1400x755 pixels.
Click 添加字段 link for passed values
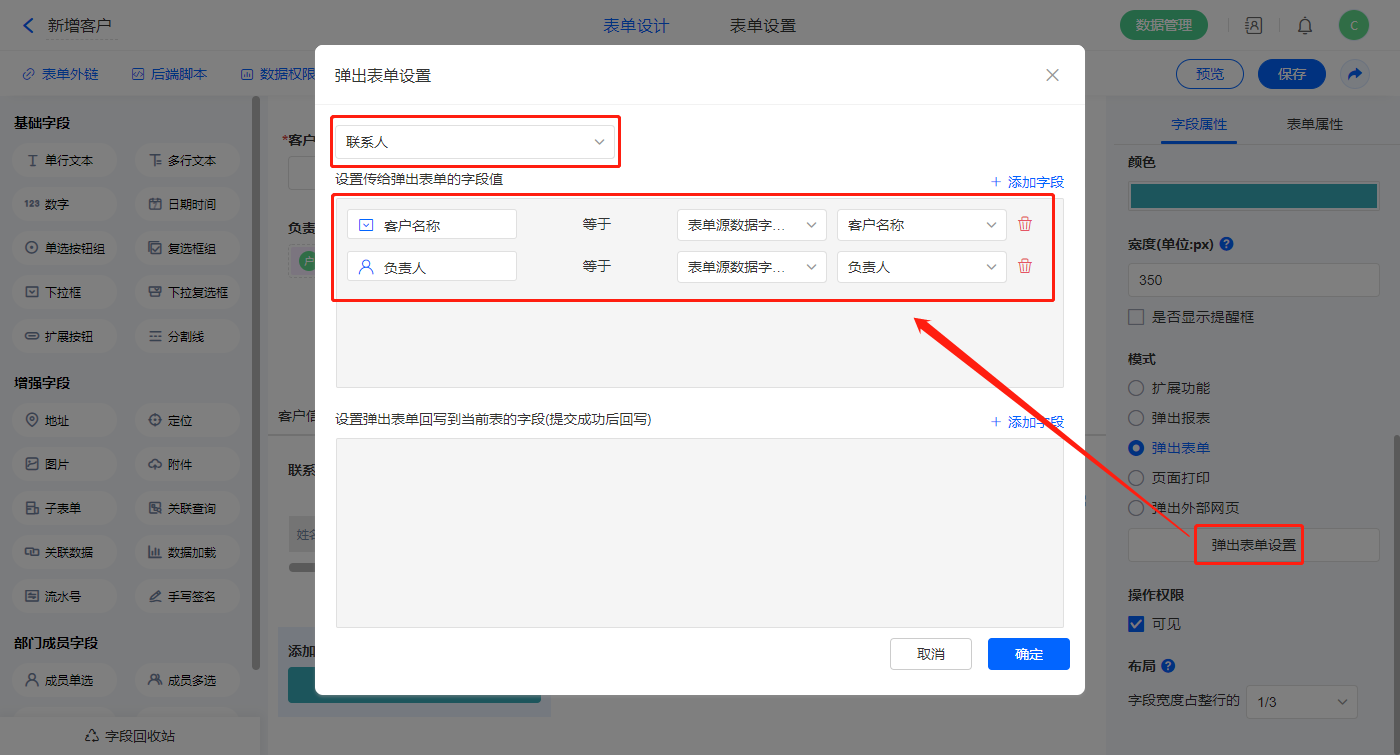pyautogui.click(x=1027, y=182)
